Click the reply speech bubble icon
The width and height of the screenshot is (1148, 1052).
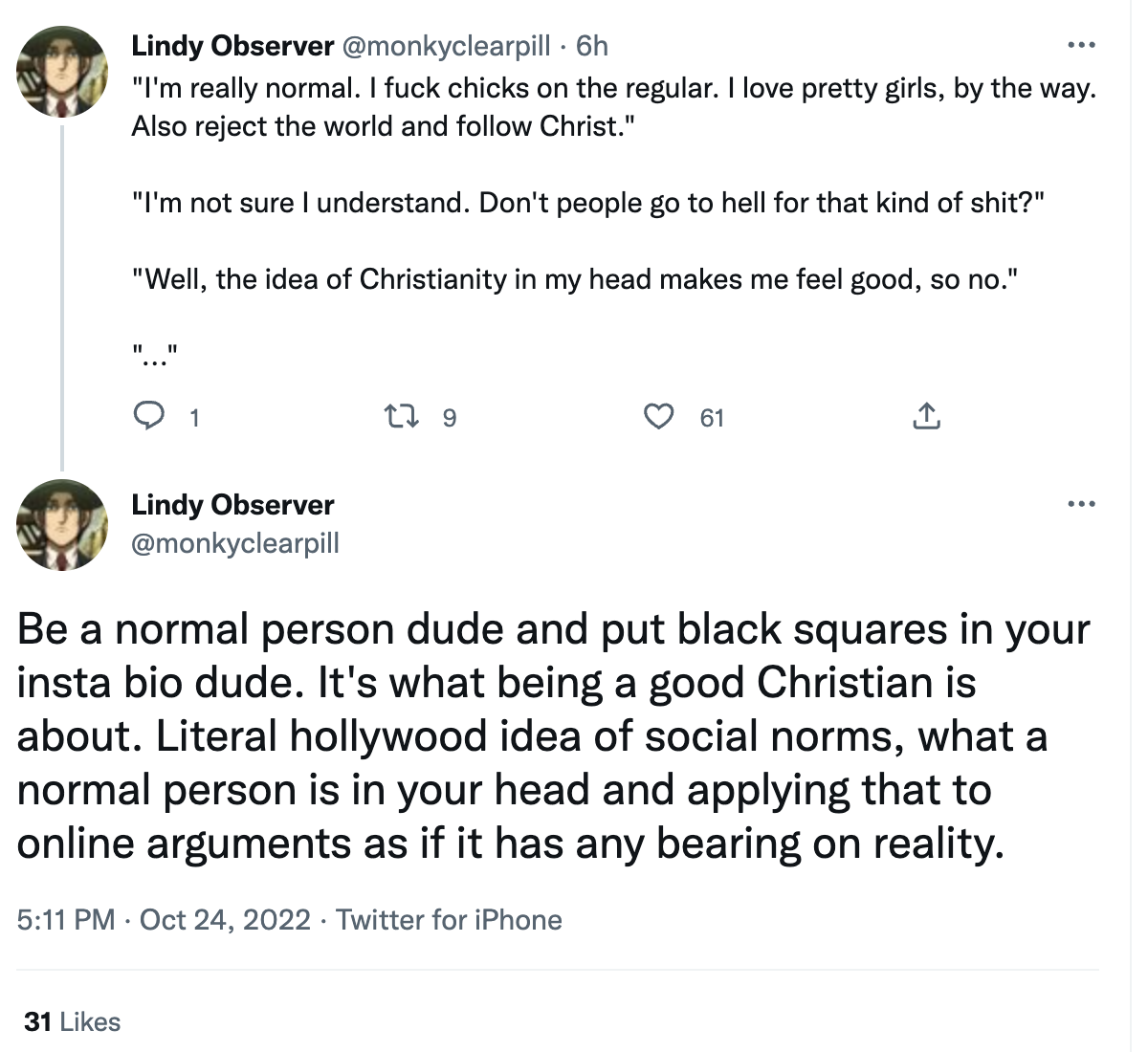pos(147,416)
